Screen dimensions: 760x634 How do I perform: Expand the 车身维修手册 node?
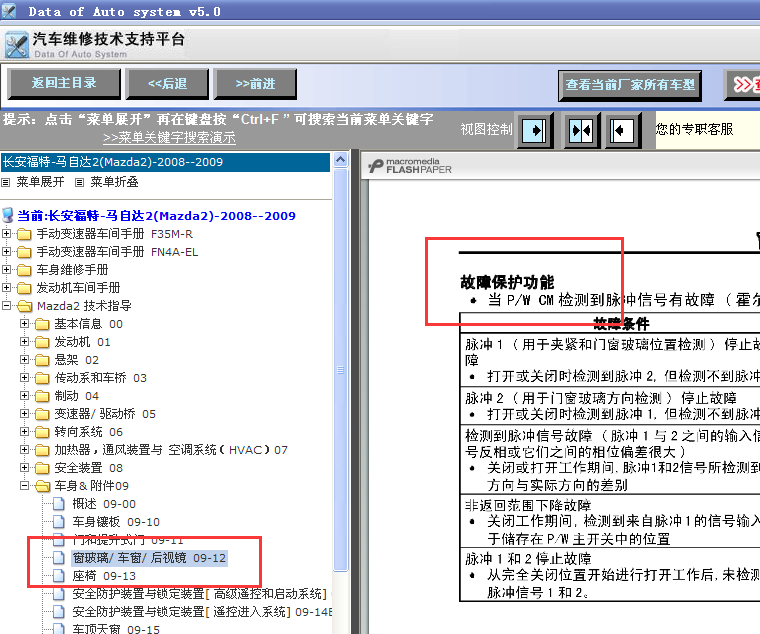pos(6,269)
